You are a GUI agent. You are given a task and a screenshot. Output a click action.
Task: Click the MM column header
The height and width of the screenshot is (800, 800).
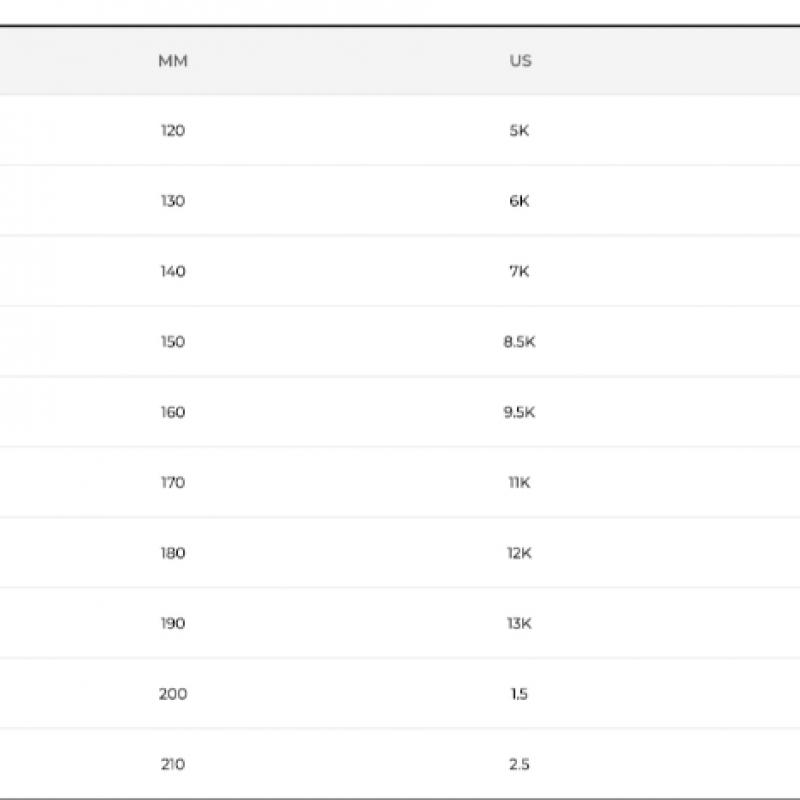[x=173, y=61]
